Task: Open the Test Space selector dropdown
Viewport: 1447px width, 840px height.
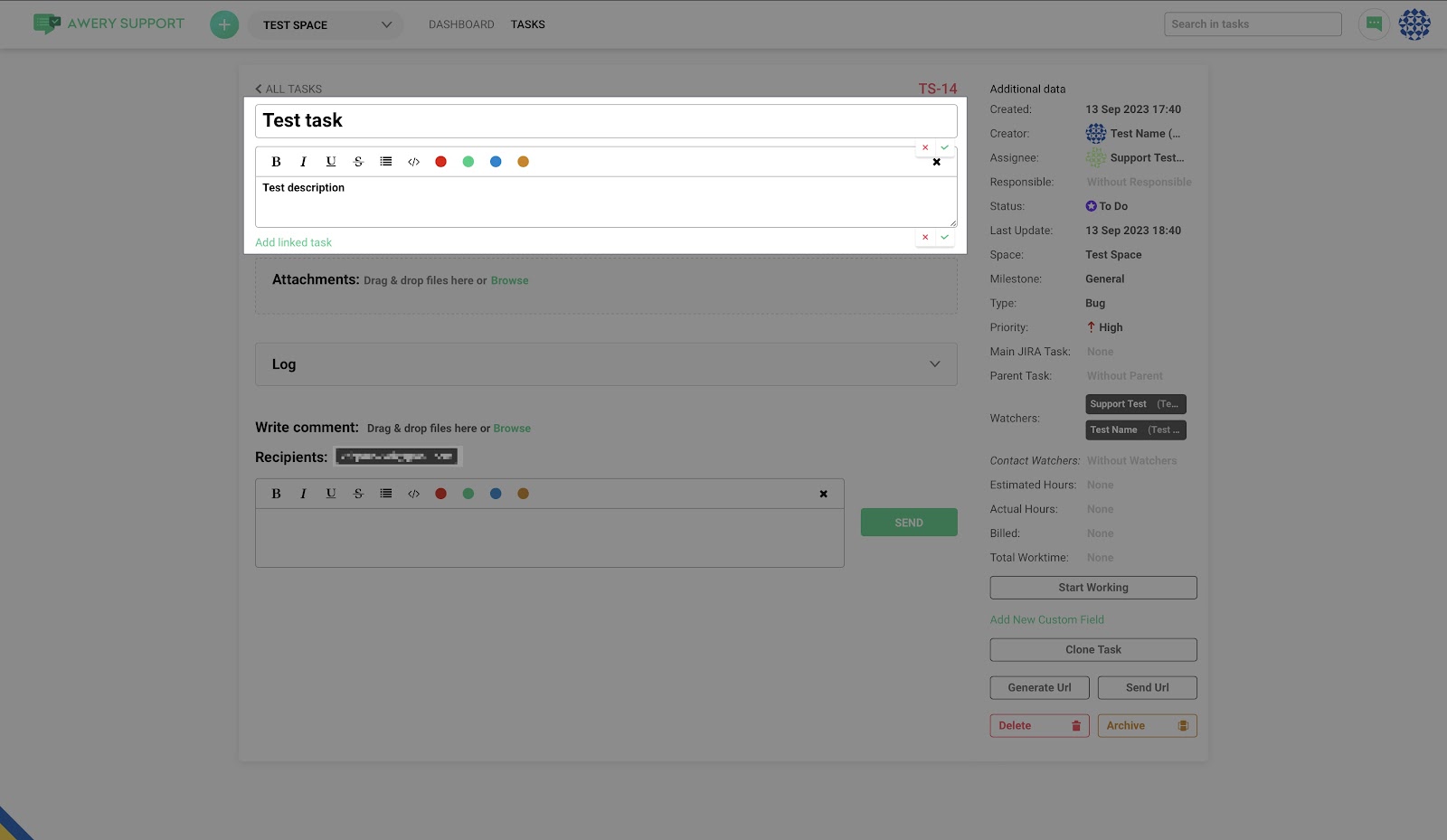Action: (326, 24)
